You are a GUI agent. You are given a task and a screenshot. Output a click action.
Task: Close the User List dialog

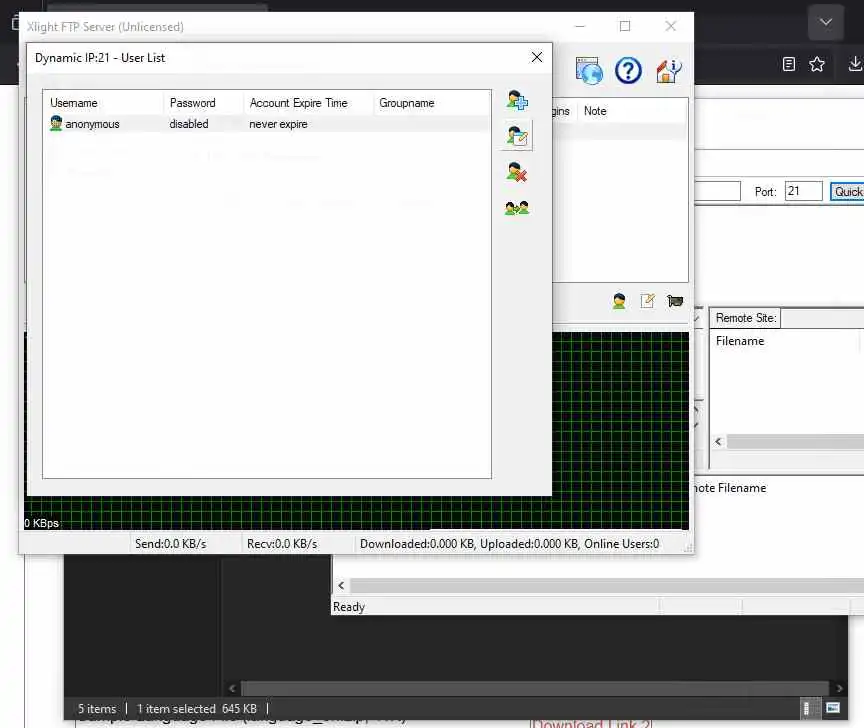tap(537, 57)
